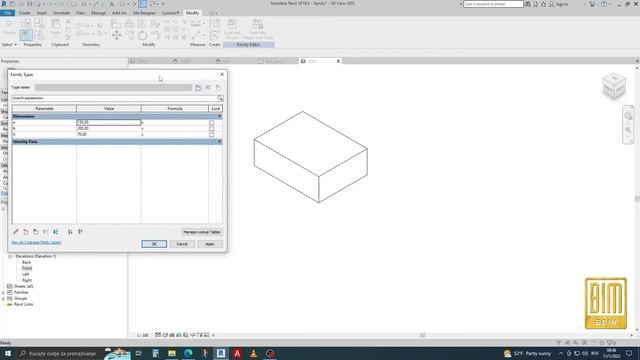Click the Revit application logo

[x=4, y=4]
